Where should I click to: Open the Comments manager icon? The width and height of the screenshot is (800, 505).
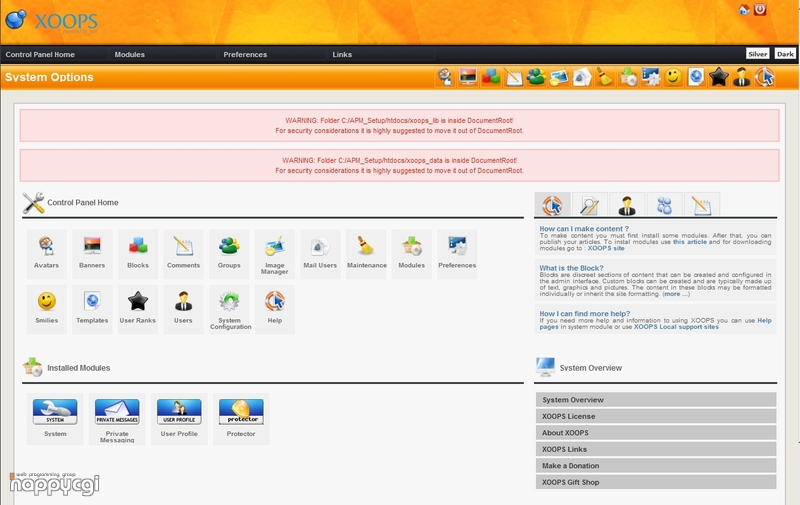pos(183,254)
